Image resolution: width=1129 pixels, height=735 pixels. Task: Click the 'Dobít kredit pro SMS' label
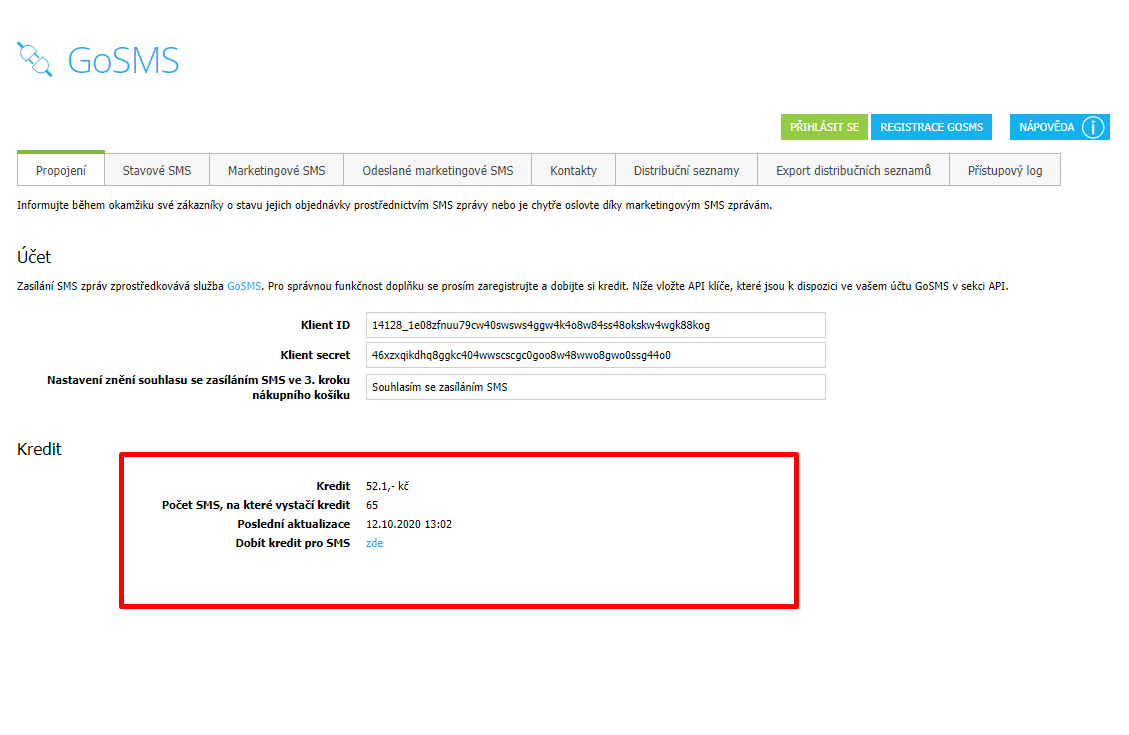[292, 543]
